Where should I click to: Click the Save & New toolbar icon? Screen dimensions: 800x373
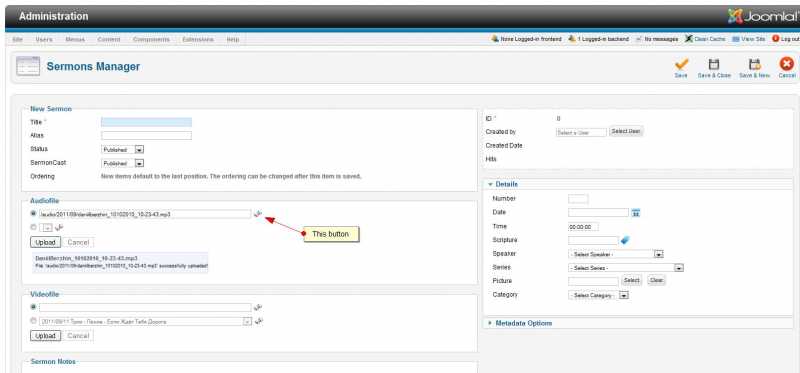pyautogui.click(x=755, y=64)
